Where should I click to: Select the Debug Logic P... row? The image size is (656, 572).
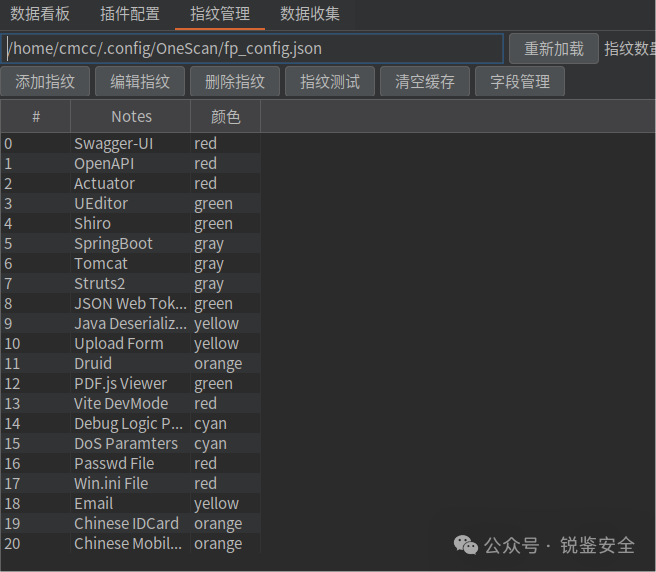click(131, 423)
